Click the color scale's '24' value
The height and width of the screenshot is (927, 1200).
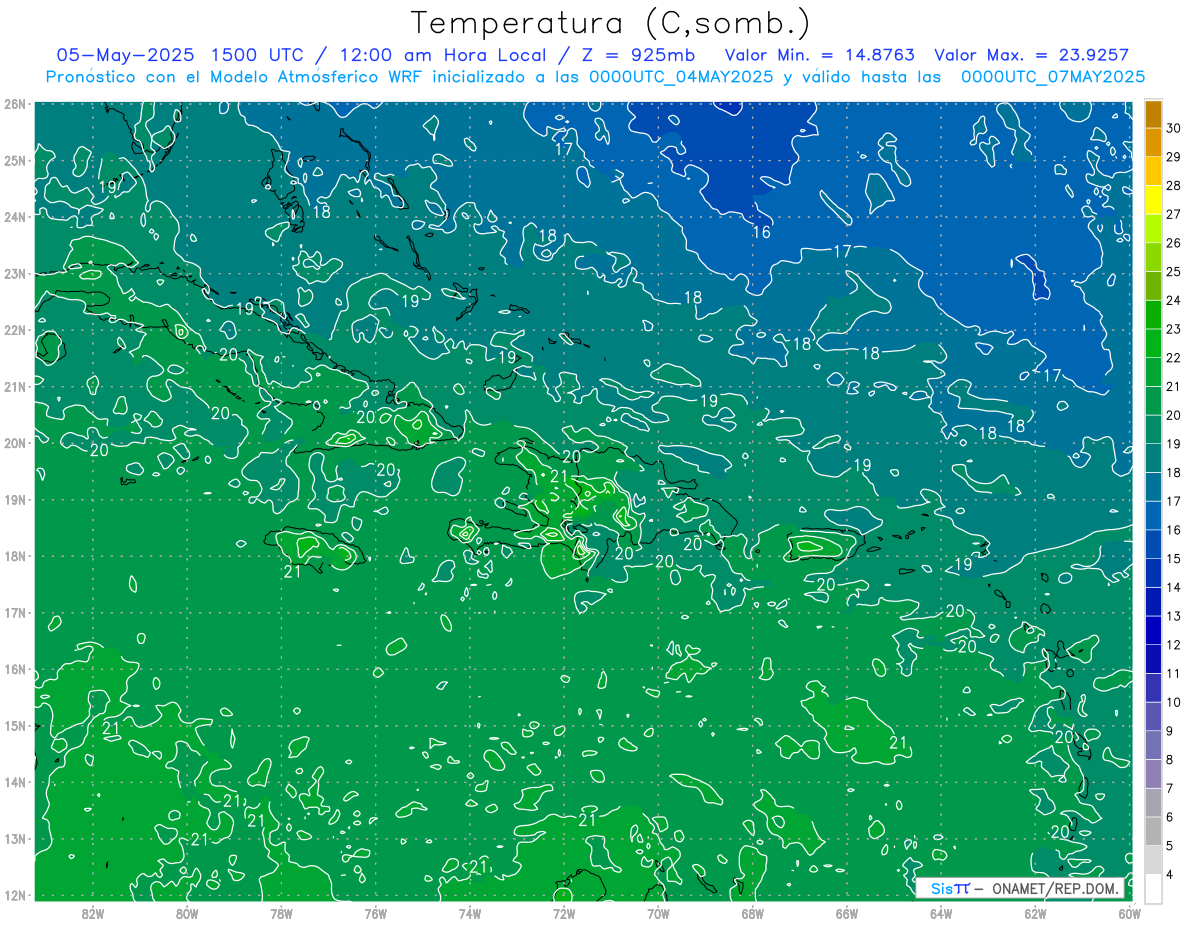pos(1174,300)
